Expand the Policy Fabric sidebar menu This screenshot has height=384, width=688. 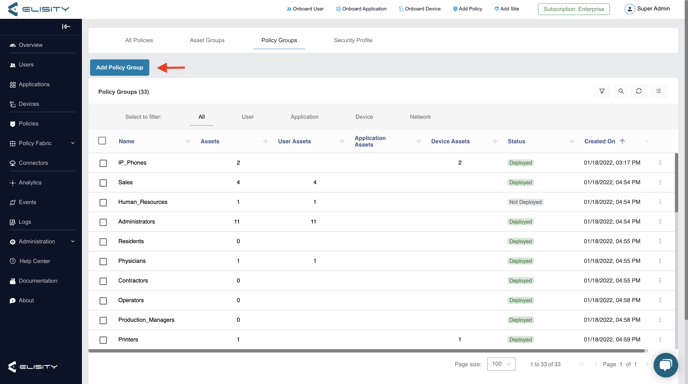[42, 143]
